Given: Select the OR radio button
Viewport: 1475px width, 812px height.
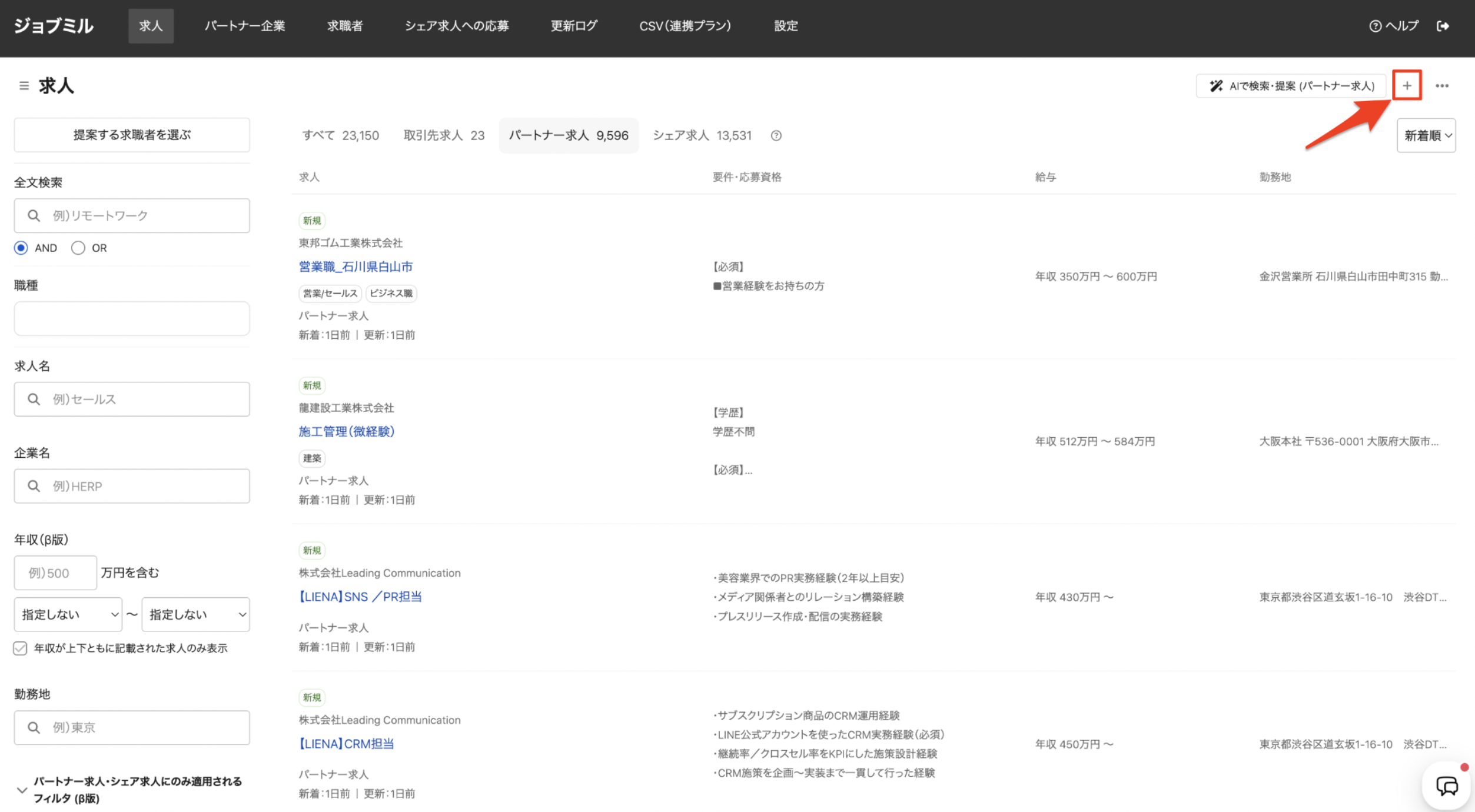Looking at the screenshot, I should pos(78,248).
